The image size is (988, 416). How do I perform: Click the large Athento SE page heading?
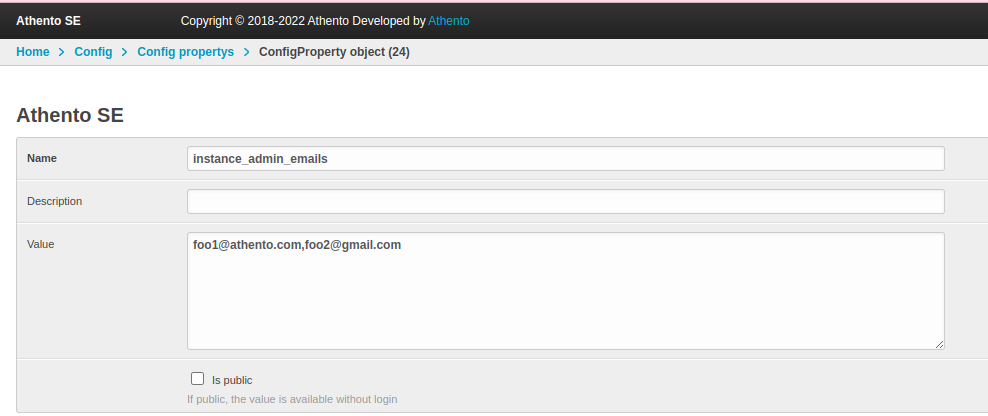[70, 115]
